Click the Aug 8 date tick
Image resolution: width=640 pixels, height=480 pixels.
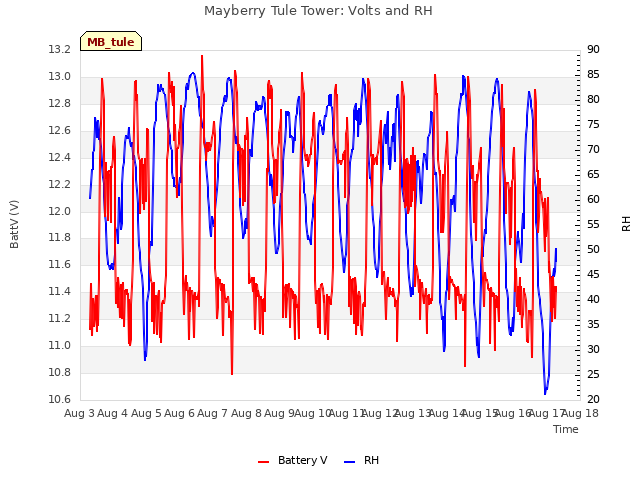point(246,413)
